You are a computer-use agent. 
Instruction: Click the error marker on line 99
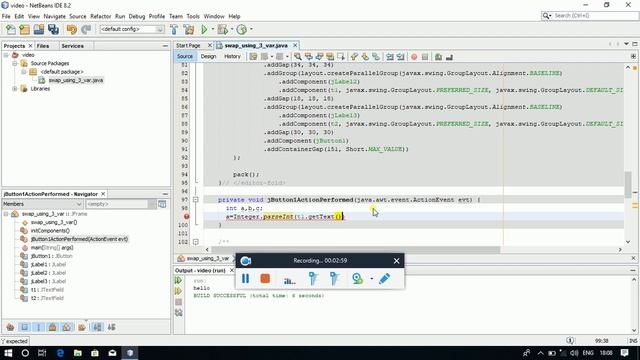(187, 217)
